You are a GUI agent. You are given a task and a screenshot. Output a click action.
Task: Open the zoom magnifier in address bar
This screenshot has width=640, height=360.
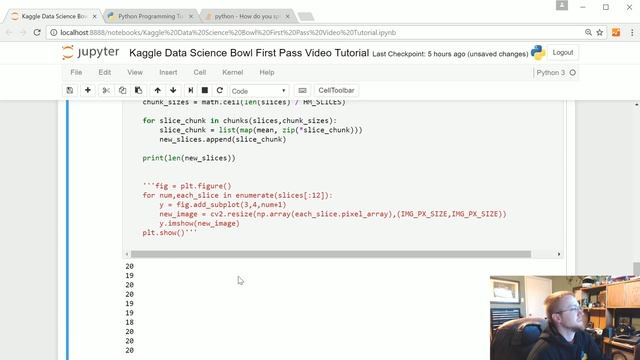click(x=588, y=32)
